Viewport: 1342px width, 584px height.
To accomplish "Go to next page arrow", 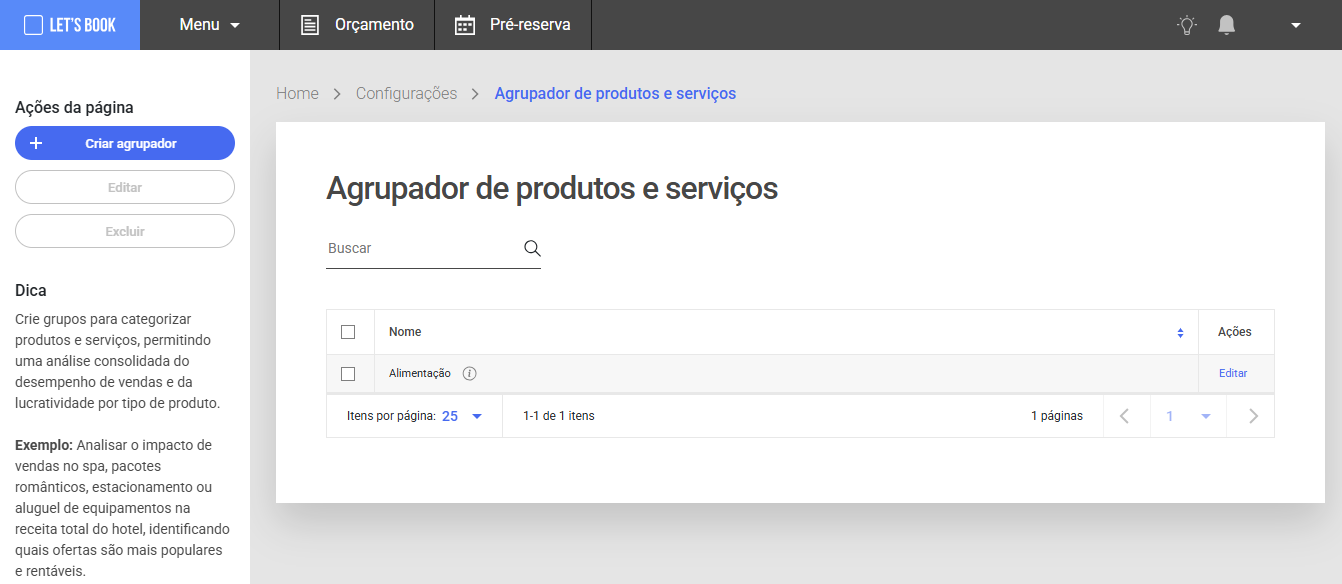I will pyautogui.click(x=1253, y=416).
